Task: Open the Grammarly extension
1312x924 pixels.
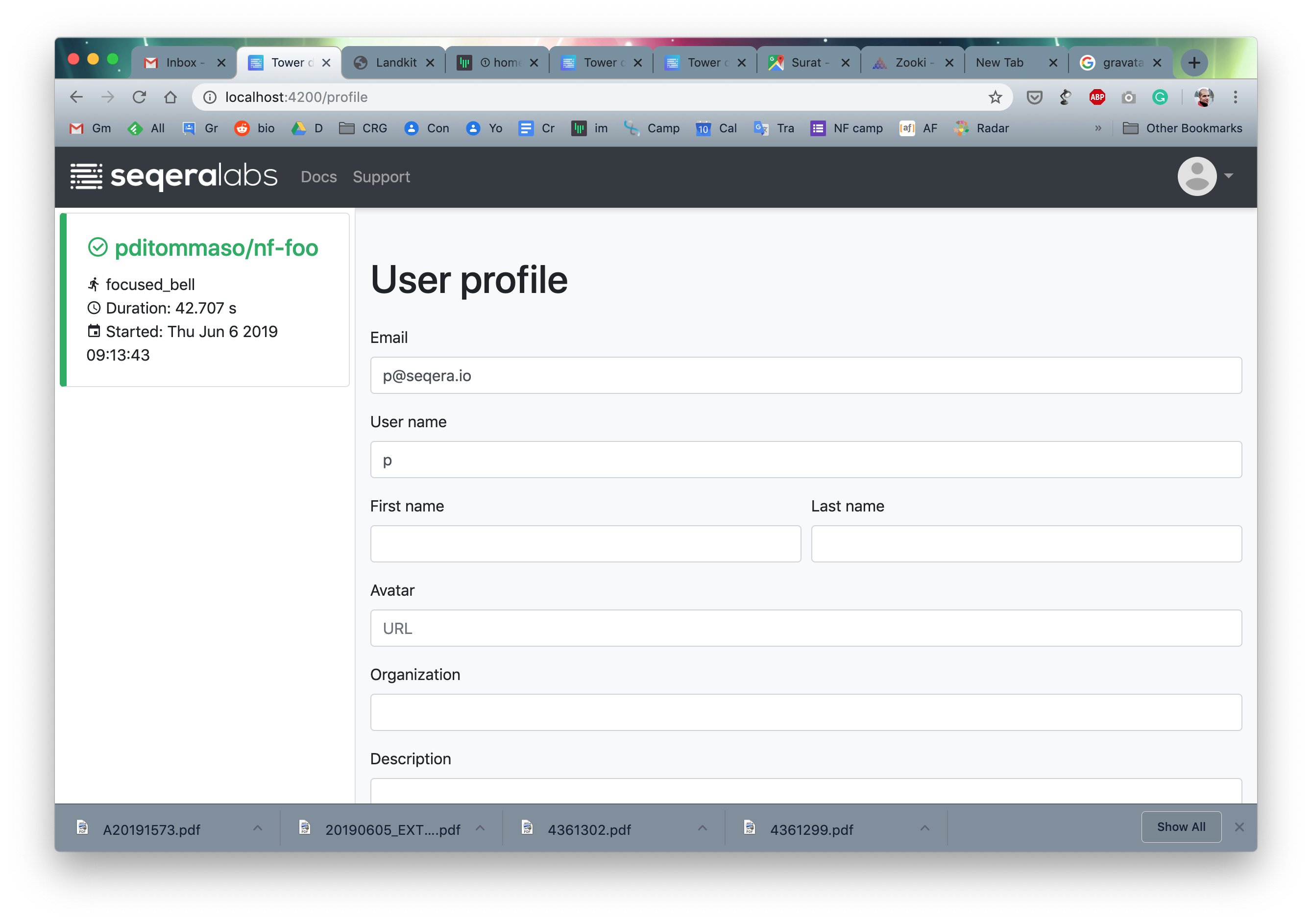Action: [x=1160, y=97]
